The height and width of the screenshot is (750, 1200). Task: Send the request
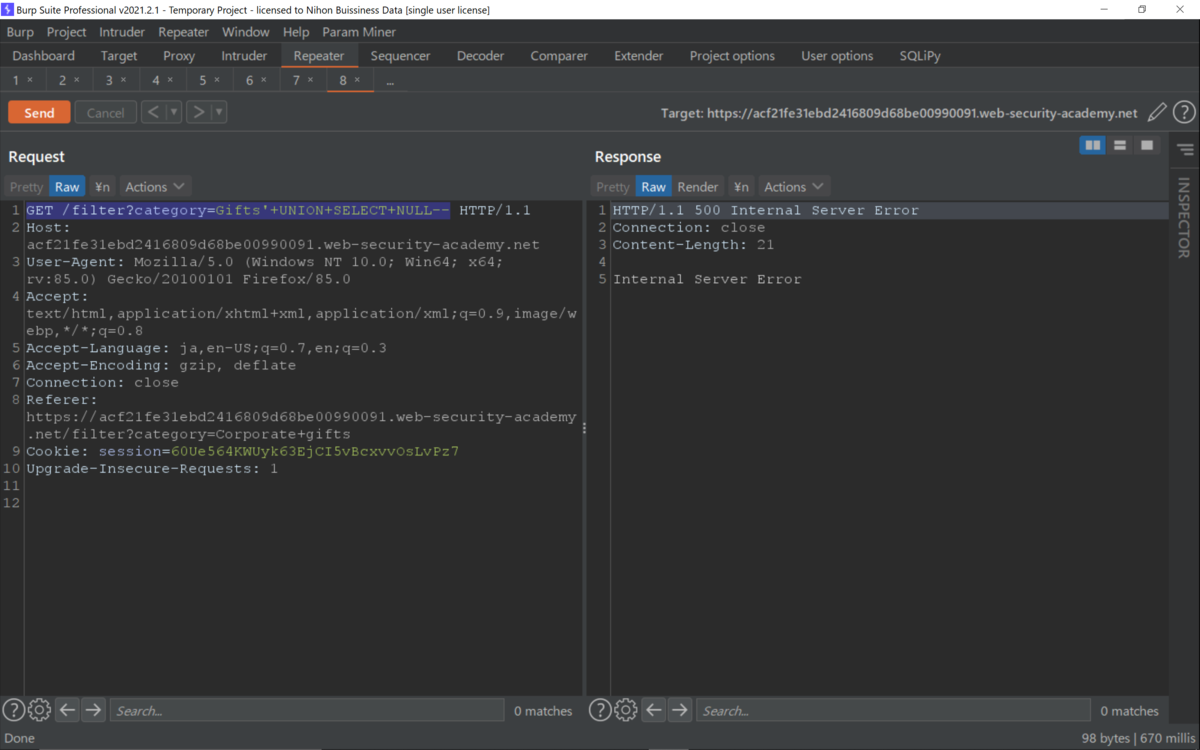tap(39, 112)
